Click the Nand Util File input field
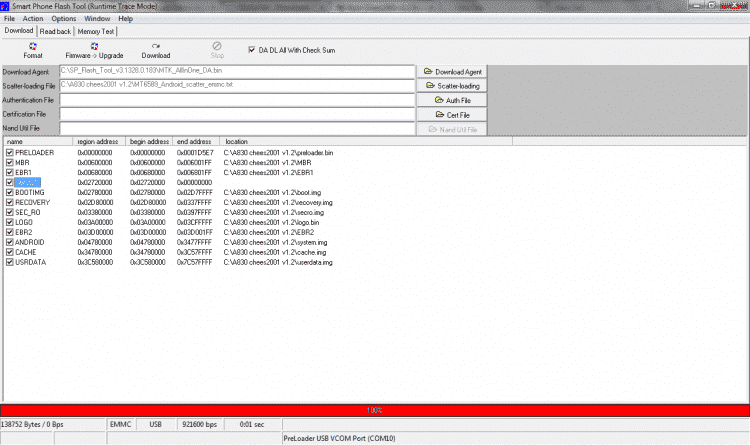This screenshot has height=445, width=750. 237,128
